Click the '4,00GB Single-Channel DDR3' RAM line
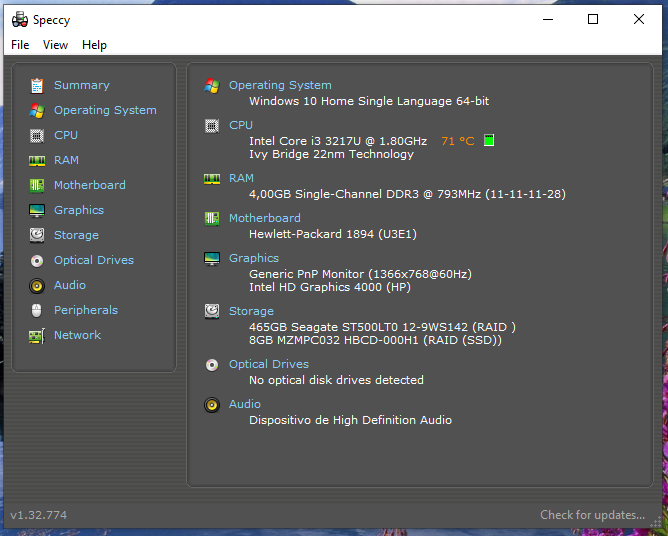668x536 pixels. [407, 194]
